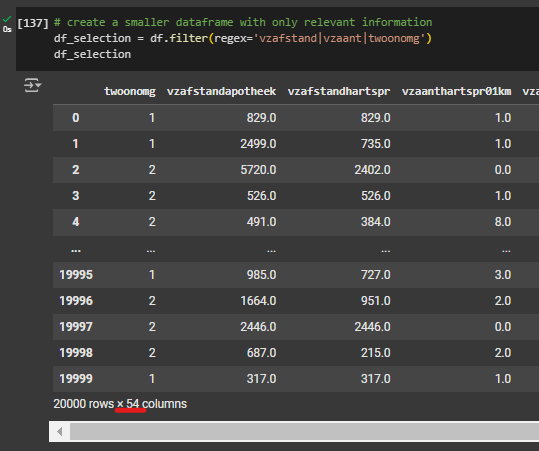Click cell value 951.0
This screenshot has height=451, width=539.
pos(376,301)
